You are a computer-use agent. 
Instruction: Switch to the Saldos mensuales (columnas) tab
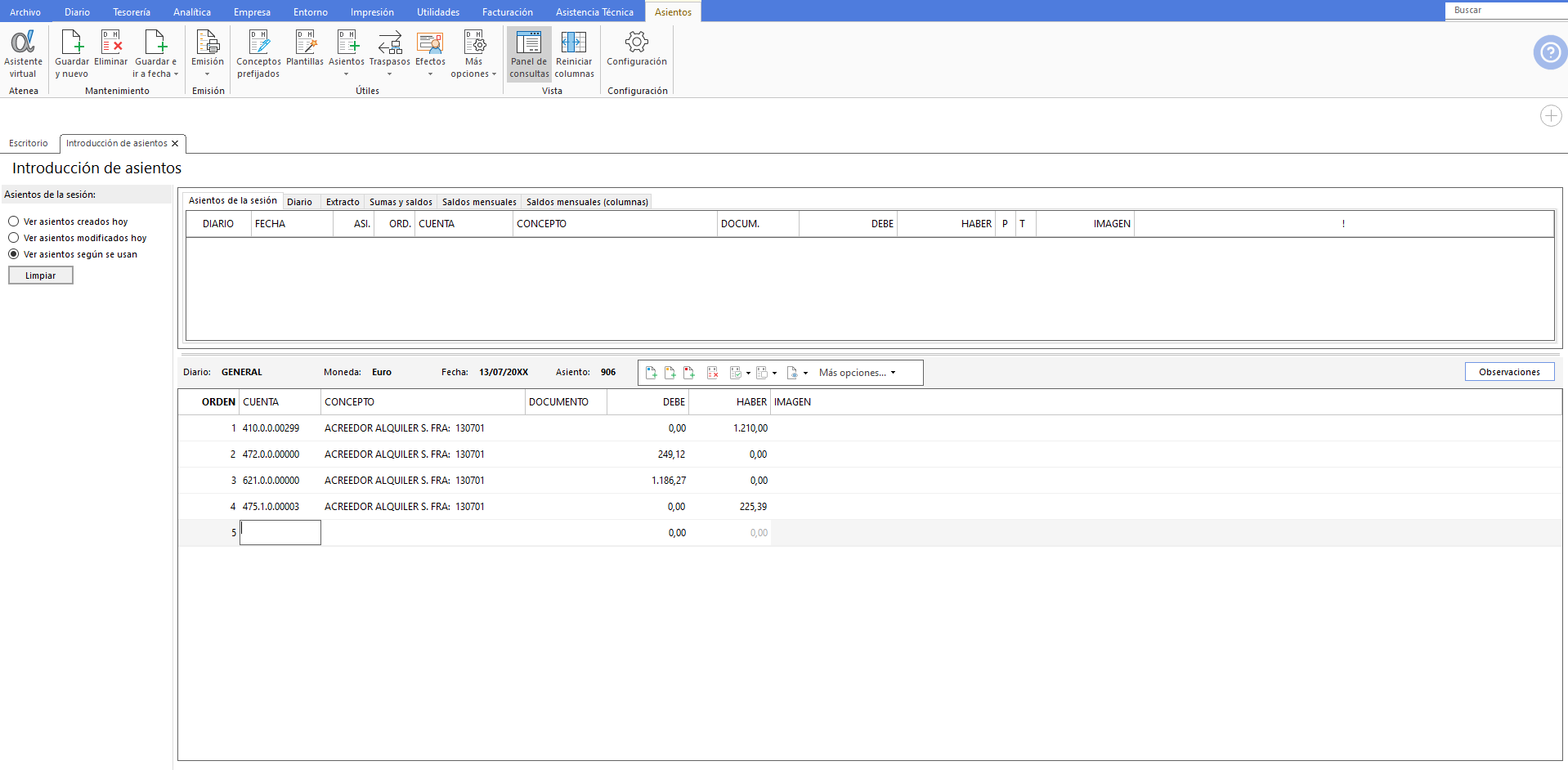587,202
